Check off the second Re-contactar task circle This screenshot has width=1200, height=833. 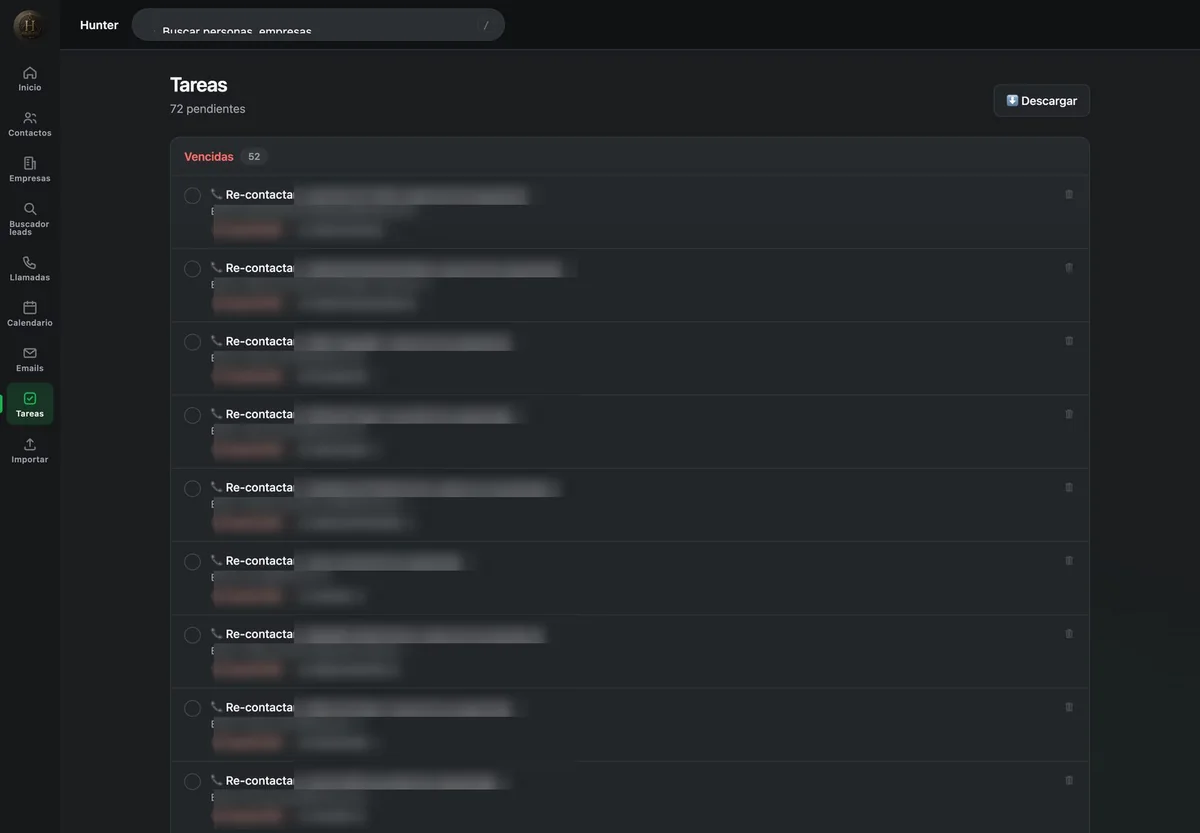coord(193,269)
